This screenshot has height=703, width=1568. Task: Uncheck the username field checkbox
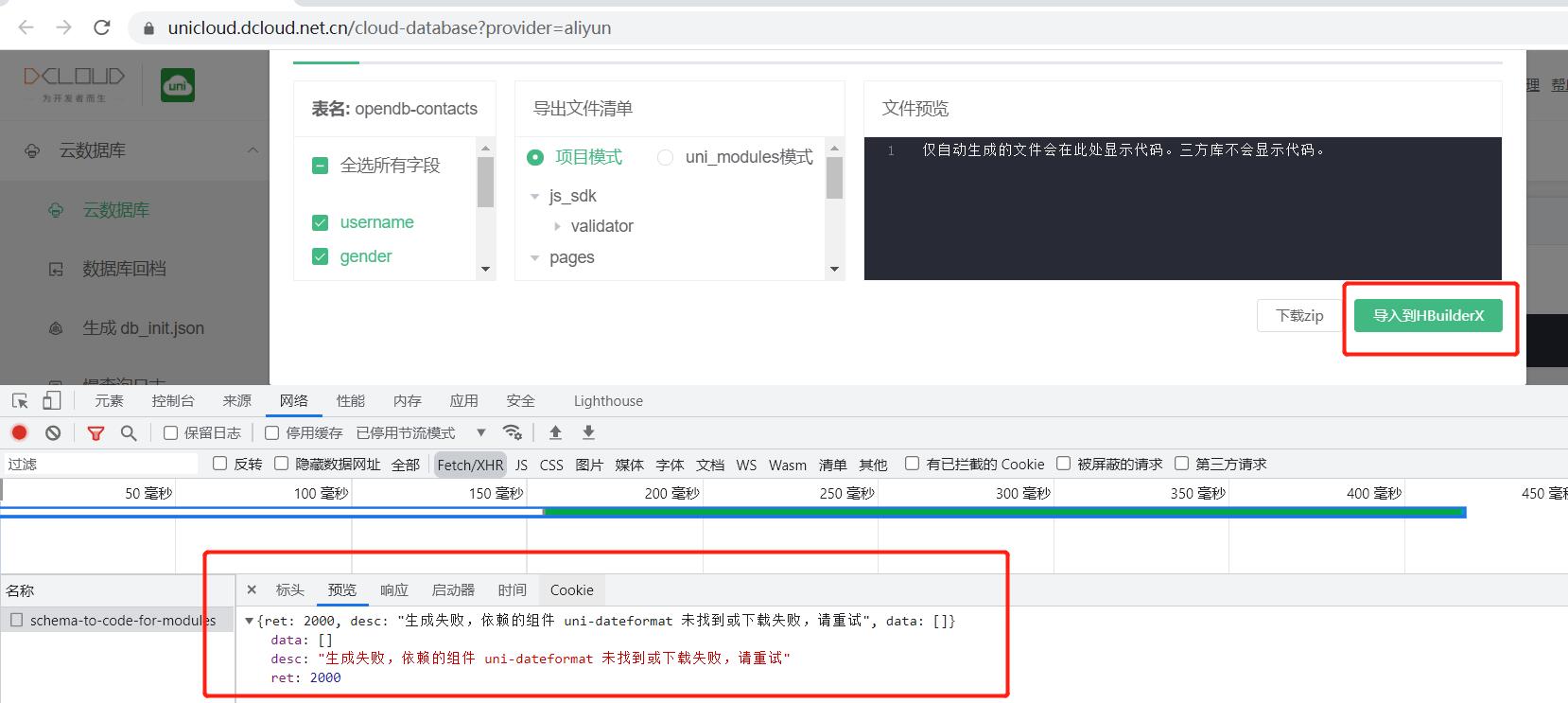[x=320, y=222]
